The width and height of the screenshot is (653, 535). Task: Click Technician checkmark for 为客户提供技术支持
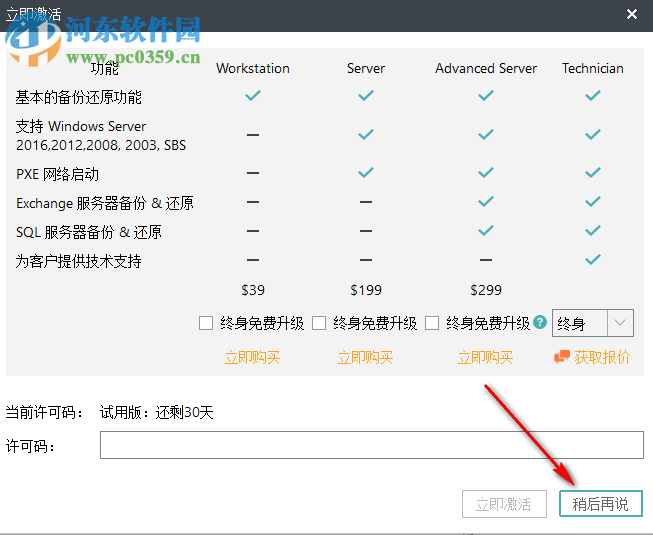coord(593,259)
